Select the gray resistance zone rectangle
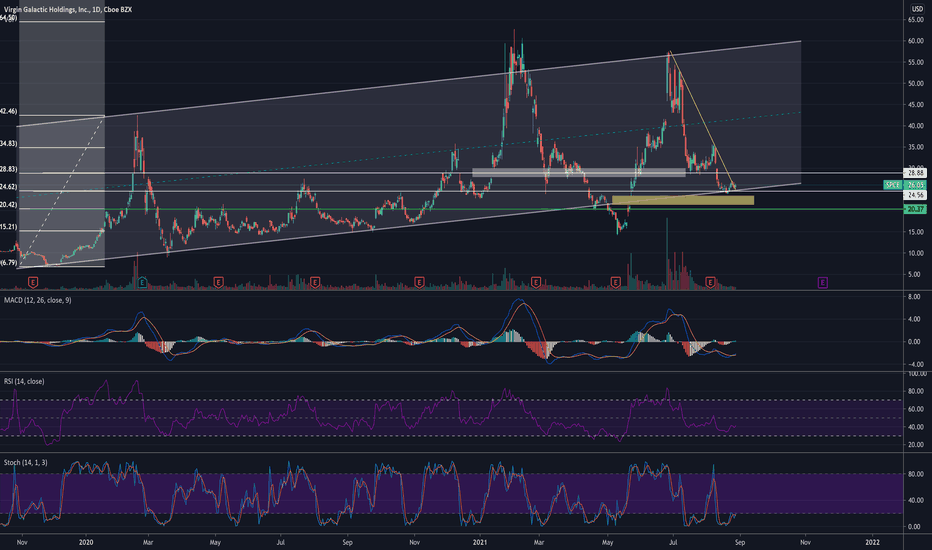932x550 pixels. 578,172
